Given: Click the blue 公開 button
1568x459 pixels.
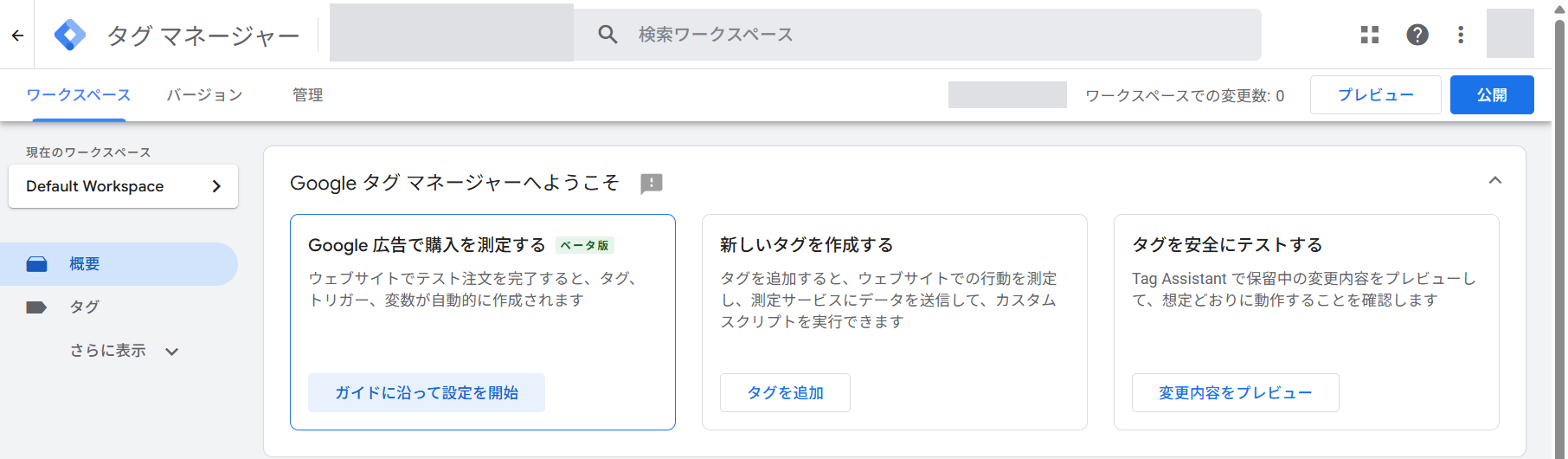Looking at the screenshot, I should (x=1492, y=95).
